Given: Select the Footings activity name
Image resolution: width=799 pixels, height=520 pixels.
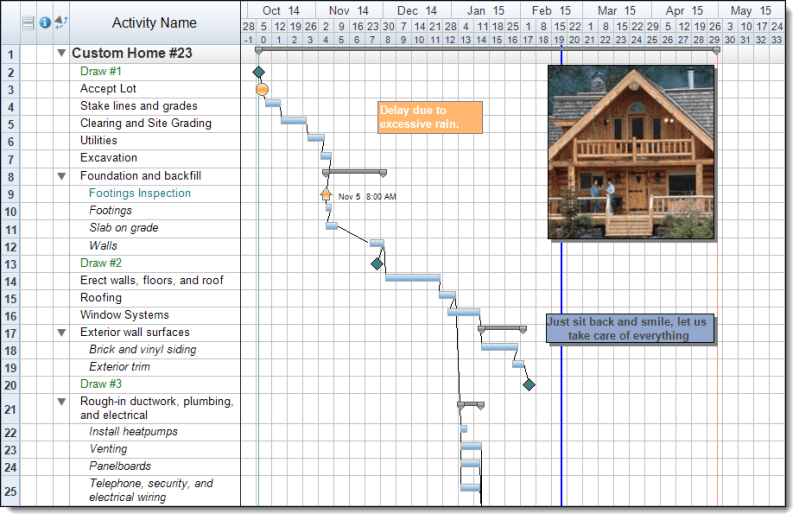Looking at the screenshot, I should tap(111, 211).
